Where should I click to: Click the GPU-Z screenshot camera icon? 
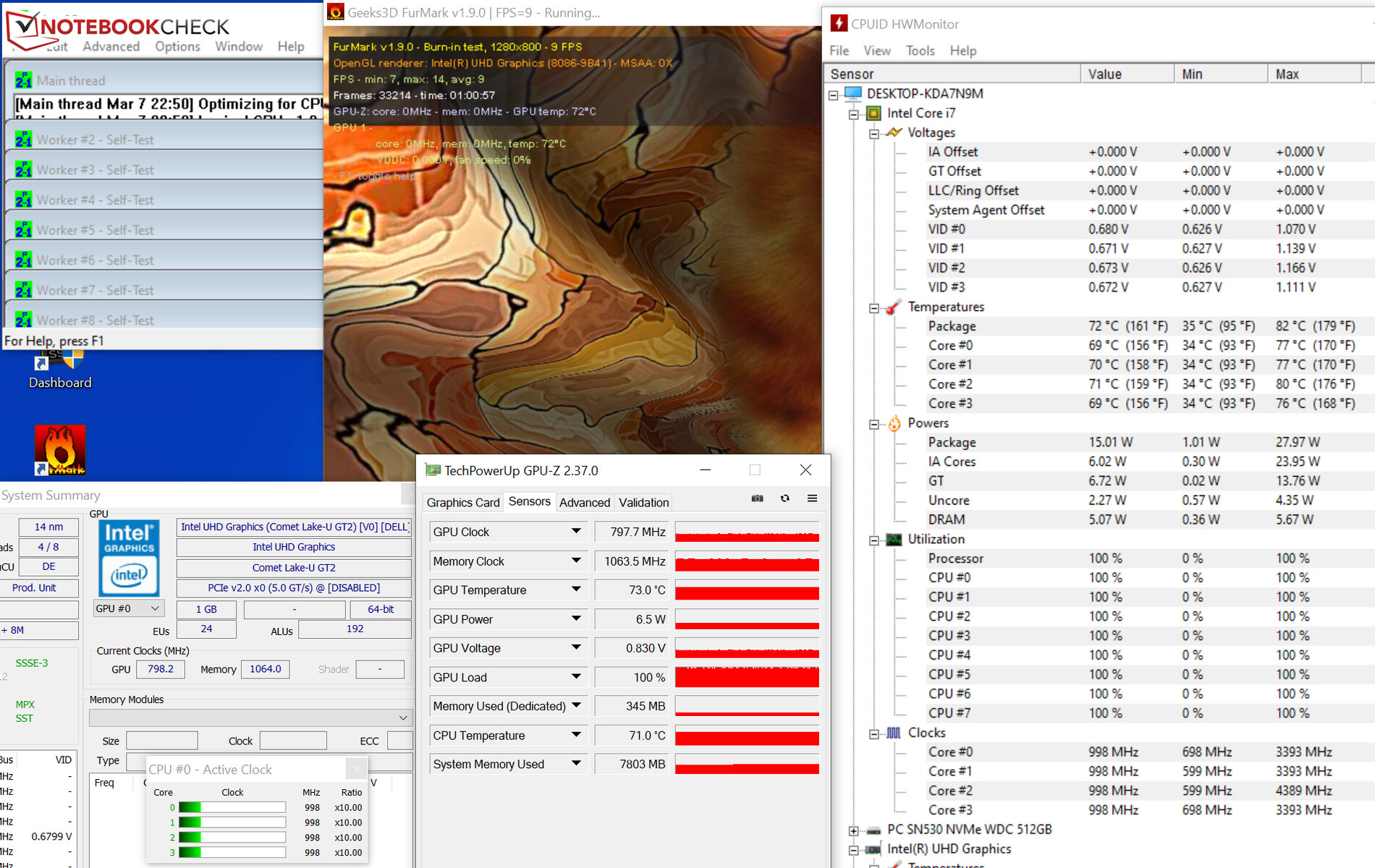tap(757, 498)
